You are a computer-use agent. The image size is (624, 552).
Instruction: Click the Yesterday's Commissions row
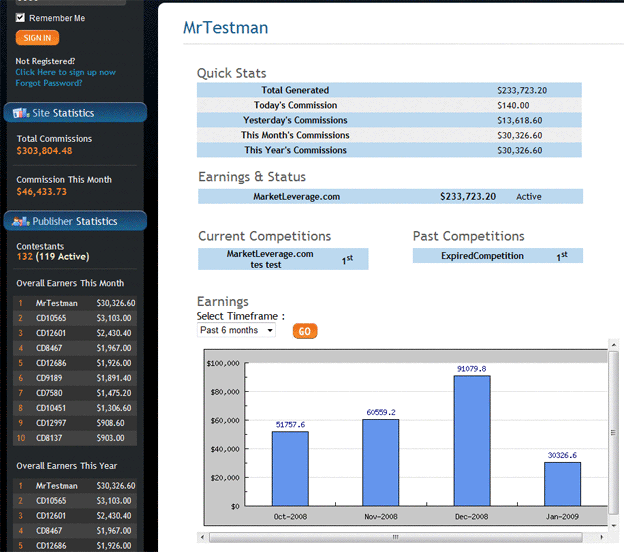(x=389, y=120)
